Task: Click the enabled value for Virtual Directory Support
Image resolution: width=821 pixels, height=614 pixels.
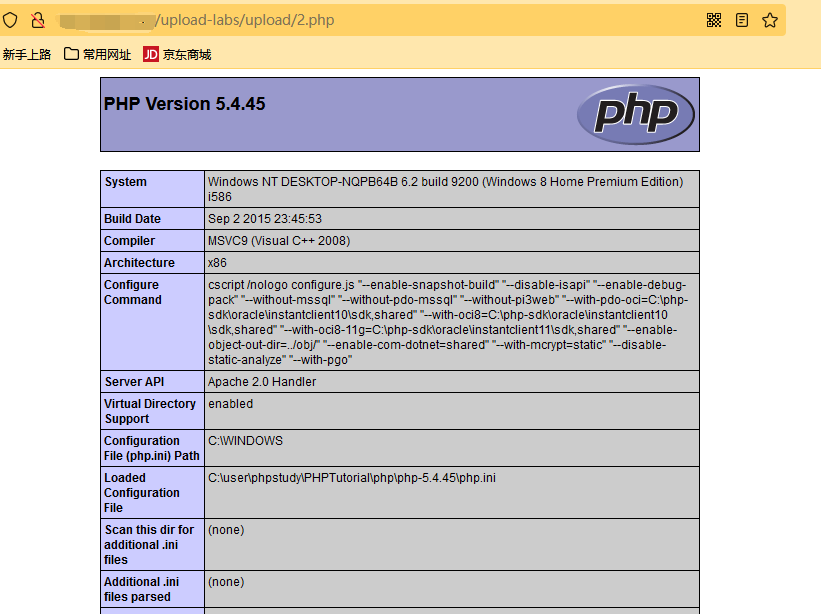Action: pyautogui.click(x=231, y=403)
